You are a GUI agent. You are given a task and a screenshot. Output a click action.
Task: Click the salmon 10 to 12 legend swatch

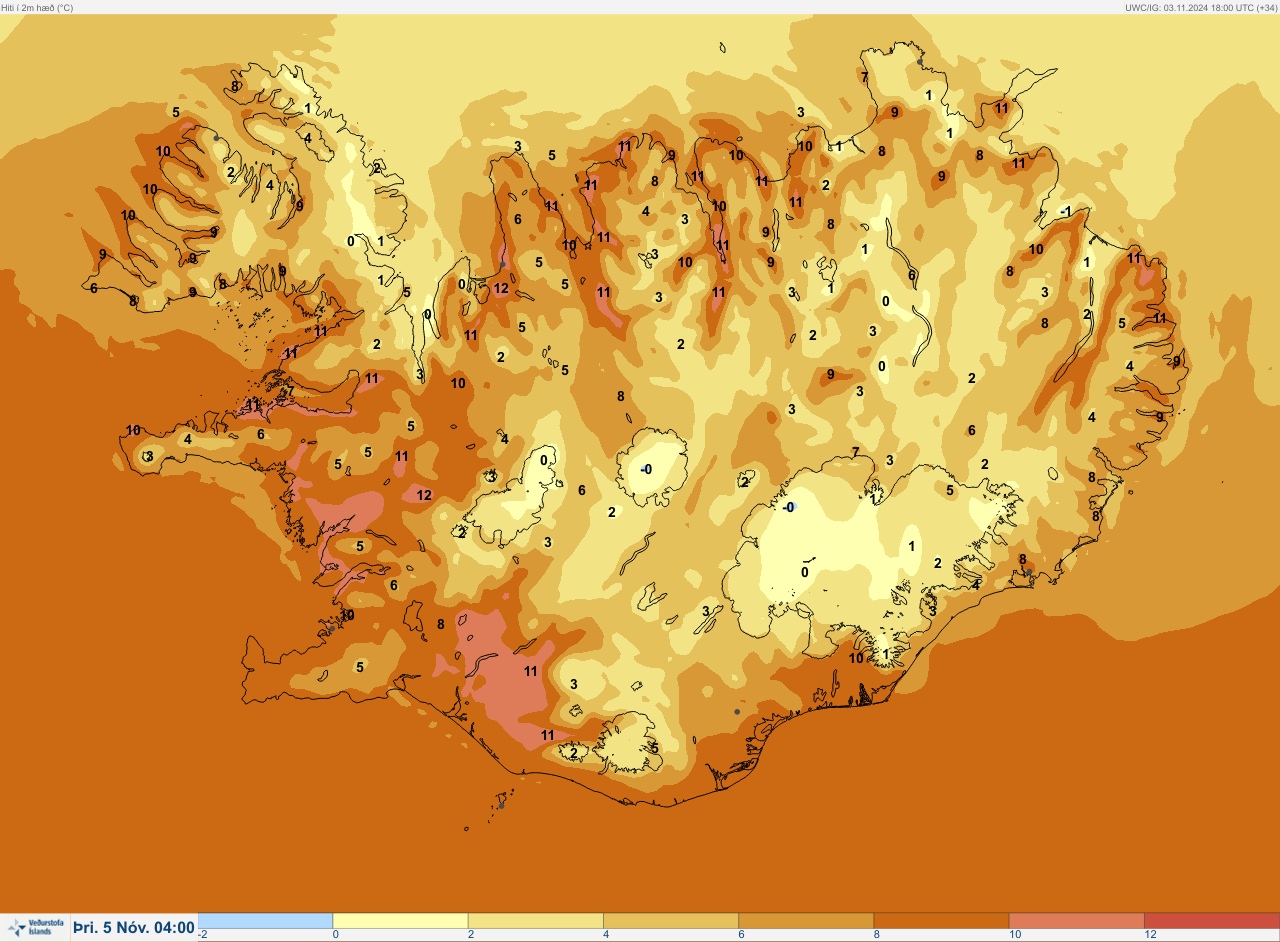point(1076,920)
